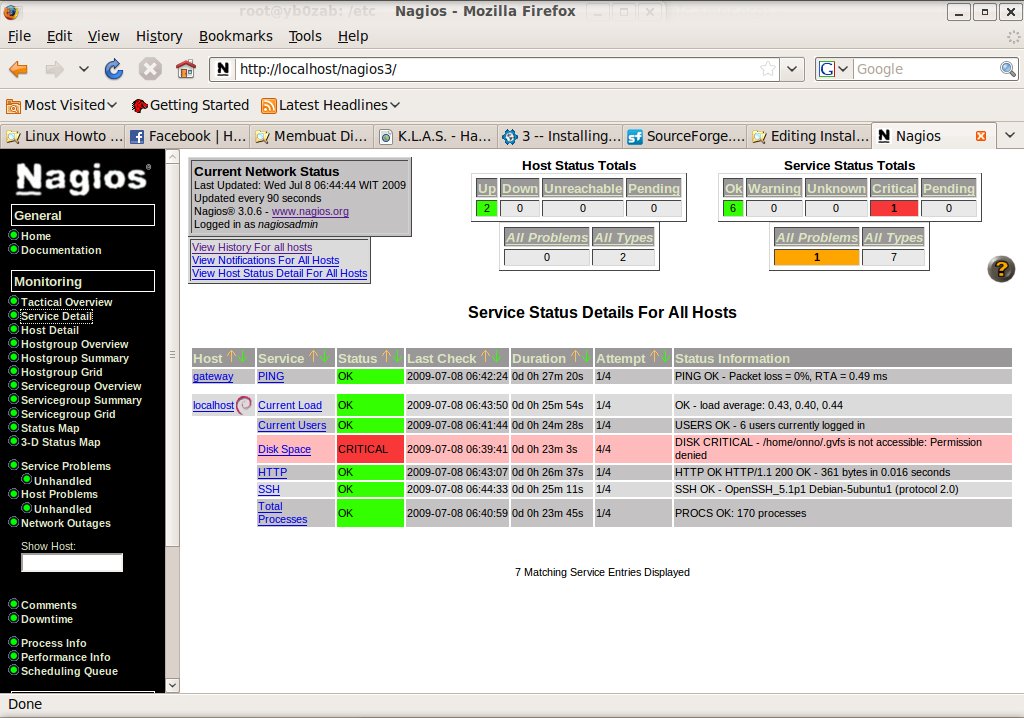The width and height of the screenshot is (1024, 718).
Task: Open the Most Visited bookmarks dropdown
Action: pos(62,105)
